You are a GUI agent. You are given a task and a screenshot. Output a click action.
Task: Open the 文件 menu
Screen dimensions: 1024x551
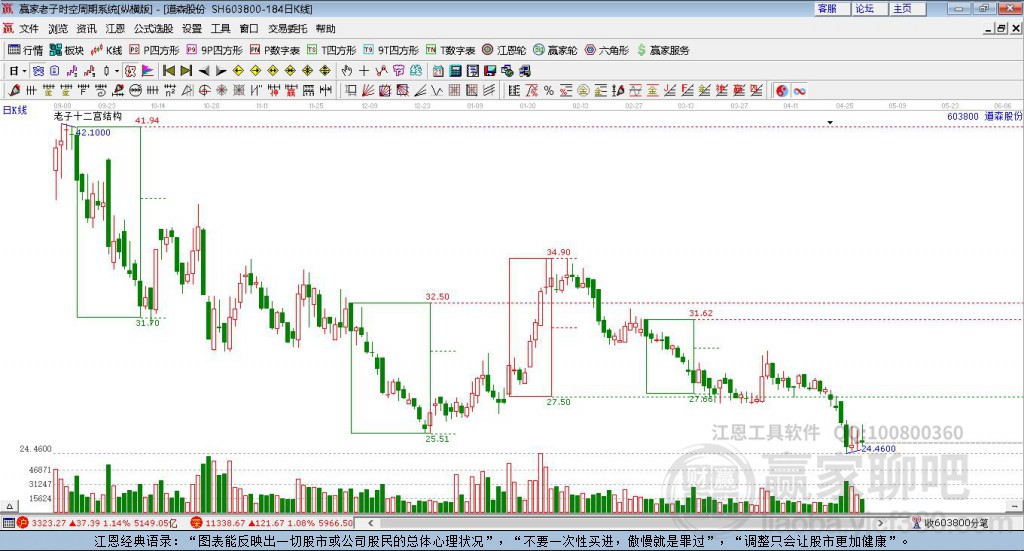coord(29,29)
